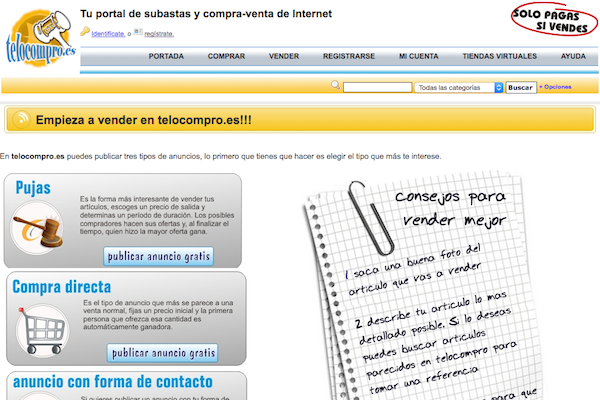The width and height of the screenshot is (600, 400).
Task: Open the Identificate login link
Action: [x=108, y=34]
